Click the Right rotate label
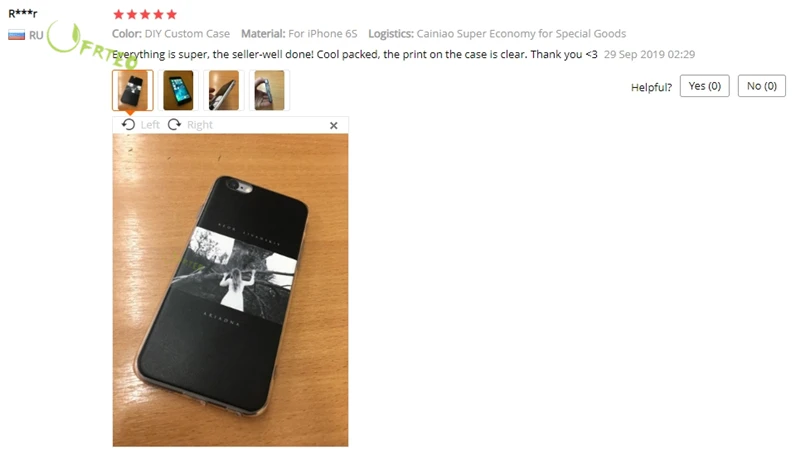Viewport: 800px width, 454px height. coord(199,125)
